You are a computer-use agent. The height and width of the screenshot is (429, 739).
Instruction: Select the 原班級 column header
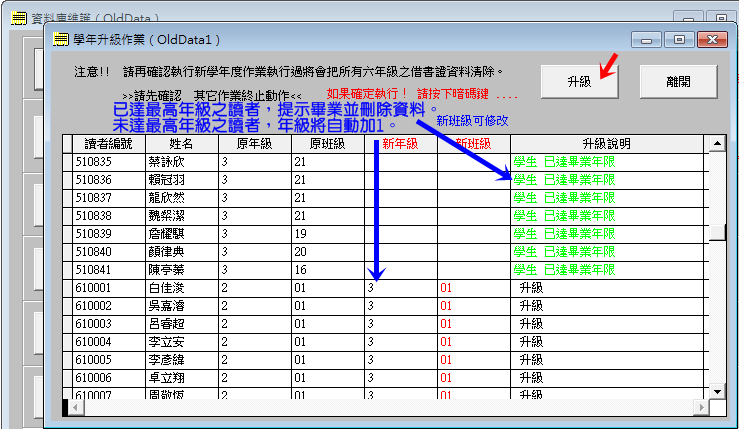pyautogui.click(x=328, y=144)
